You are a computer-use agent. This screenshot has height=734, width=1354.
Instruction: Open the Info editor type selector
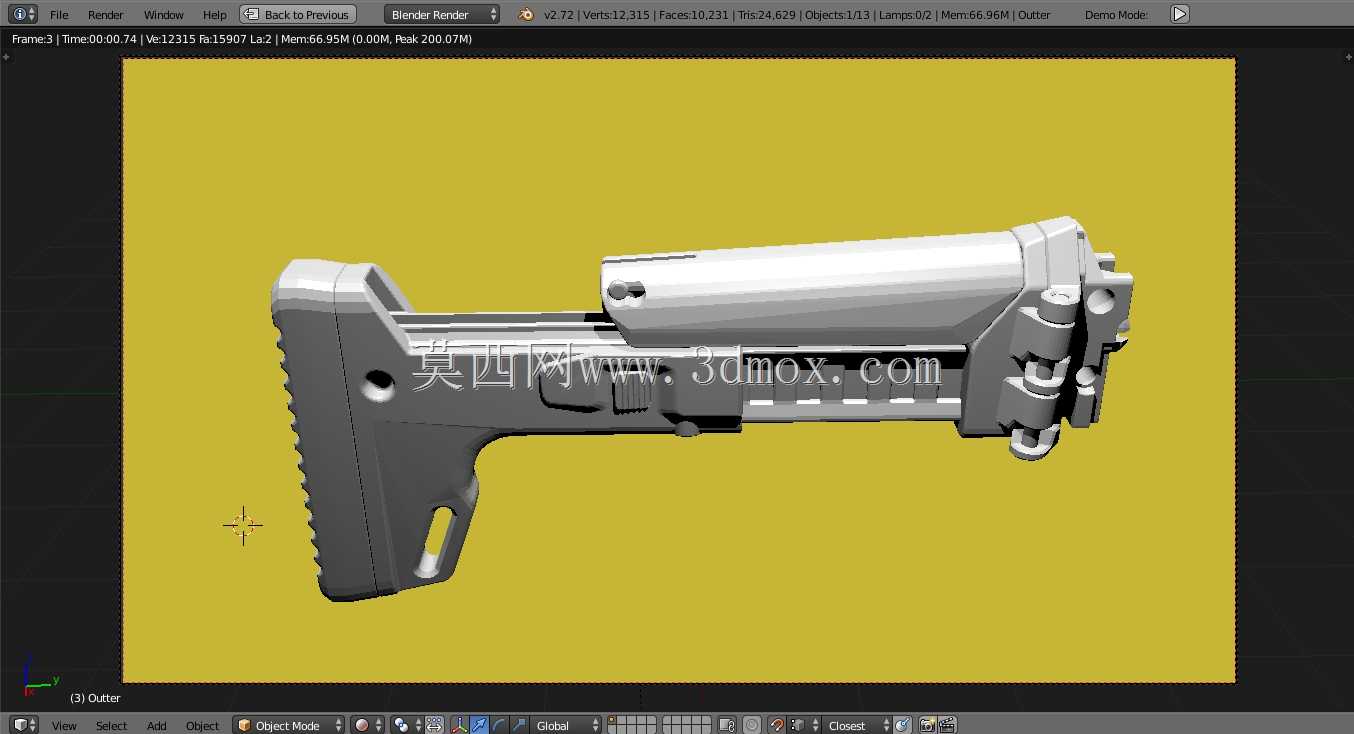pyautogui.click(x=24, y=14)
